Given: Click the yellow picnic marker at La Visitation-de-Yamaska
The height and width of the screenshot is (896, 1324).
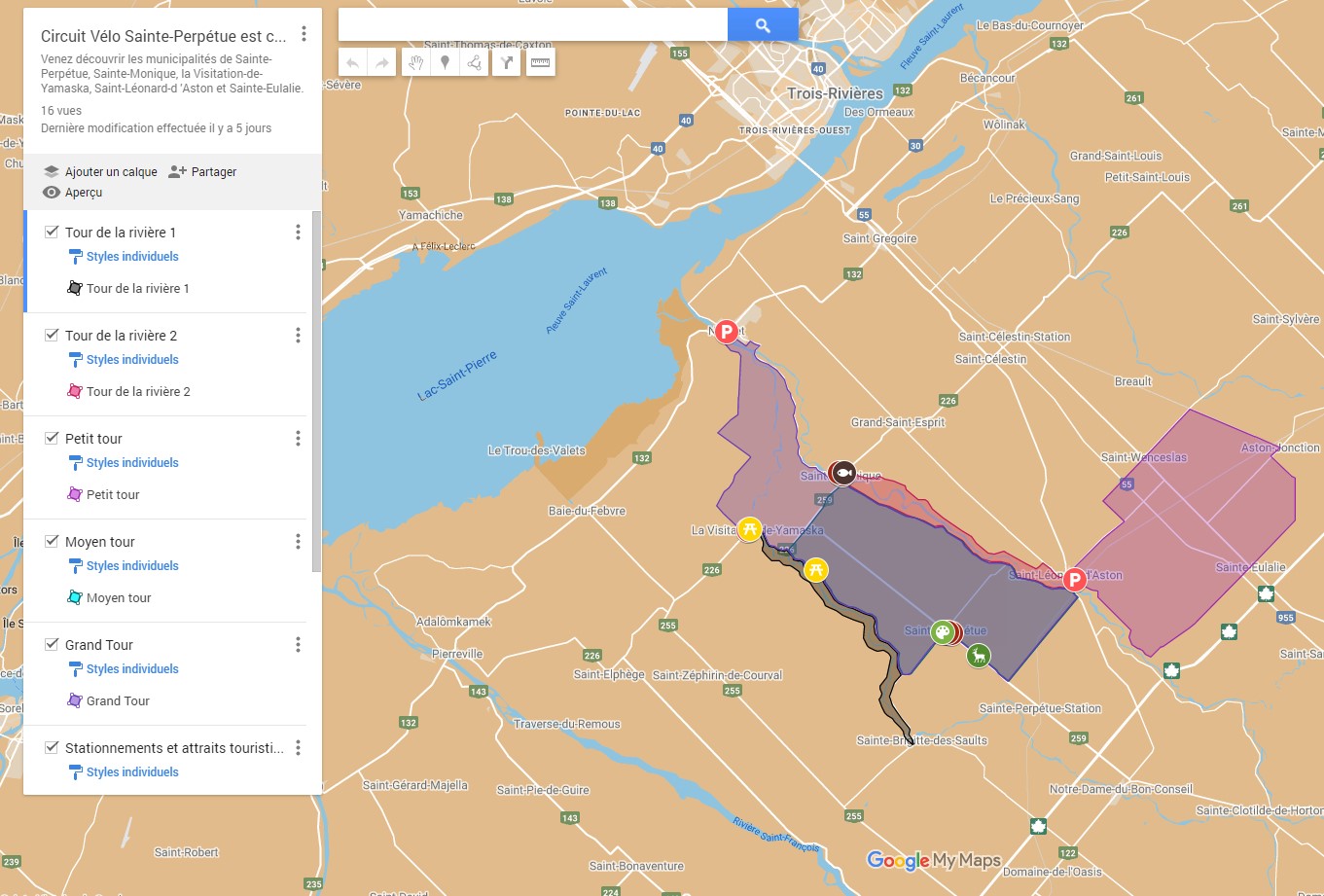Looking at the screenshot, I should [x=749, y=529].
